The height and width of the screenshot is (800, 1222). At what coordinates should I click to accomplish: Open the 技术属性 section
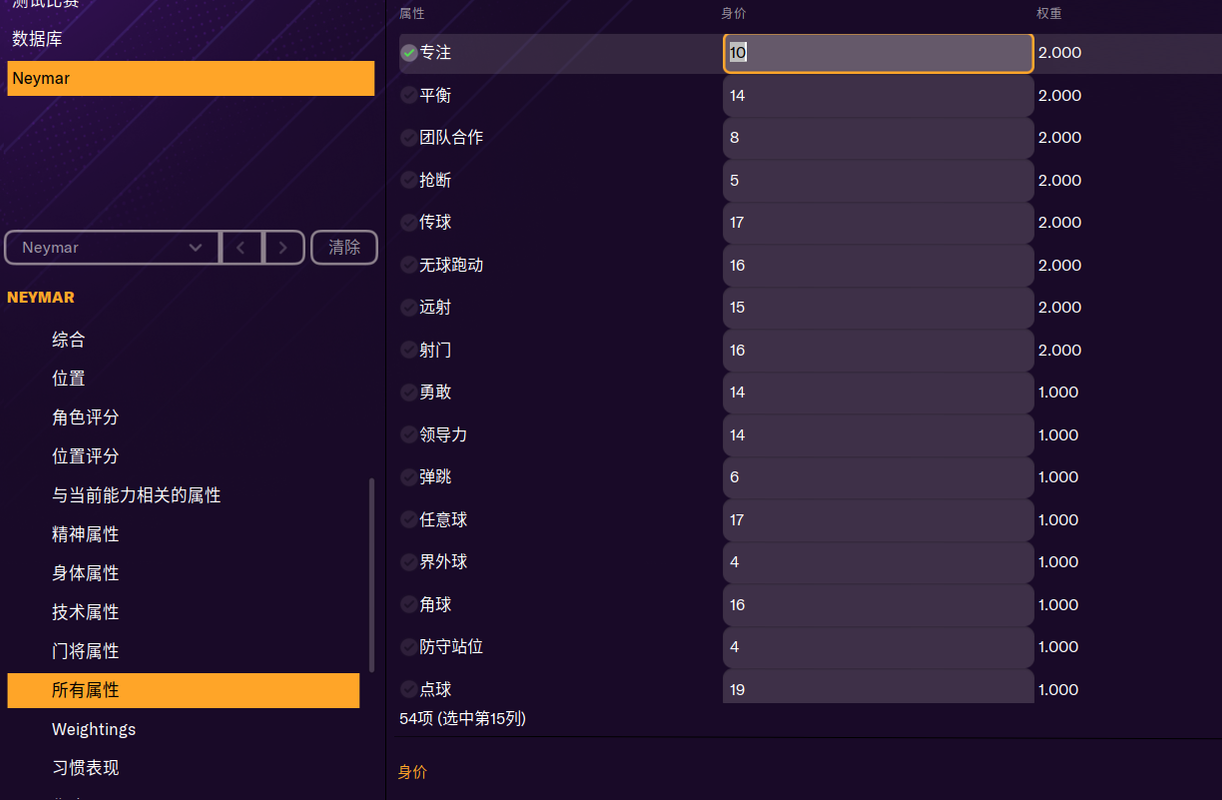(86, 612)
